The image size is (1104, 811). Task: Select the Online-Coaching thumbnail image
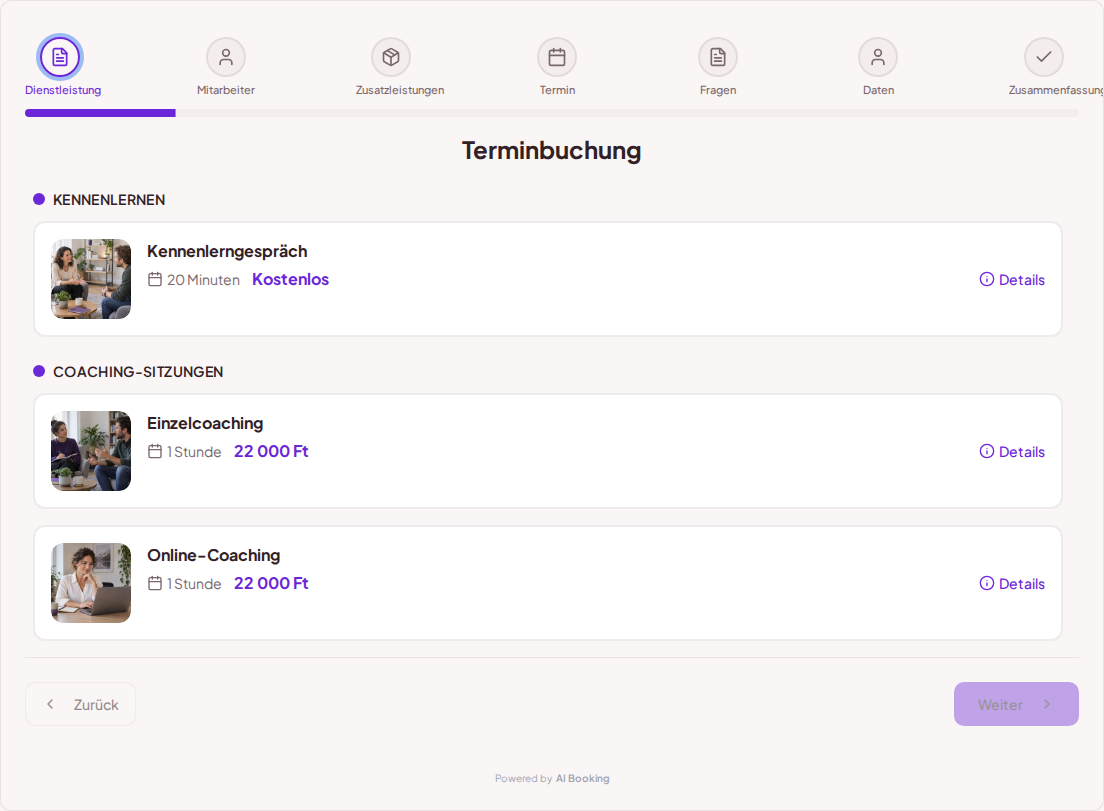(91, 582)
